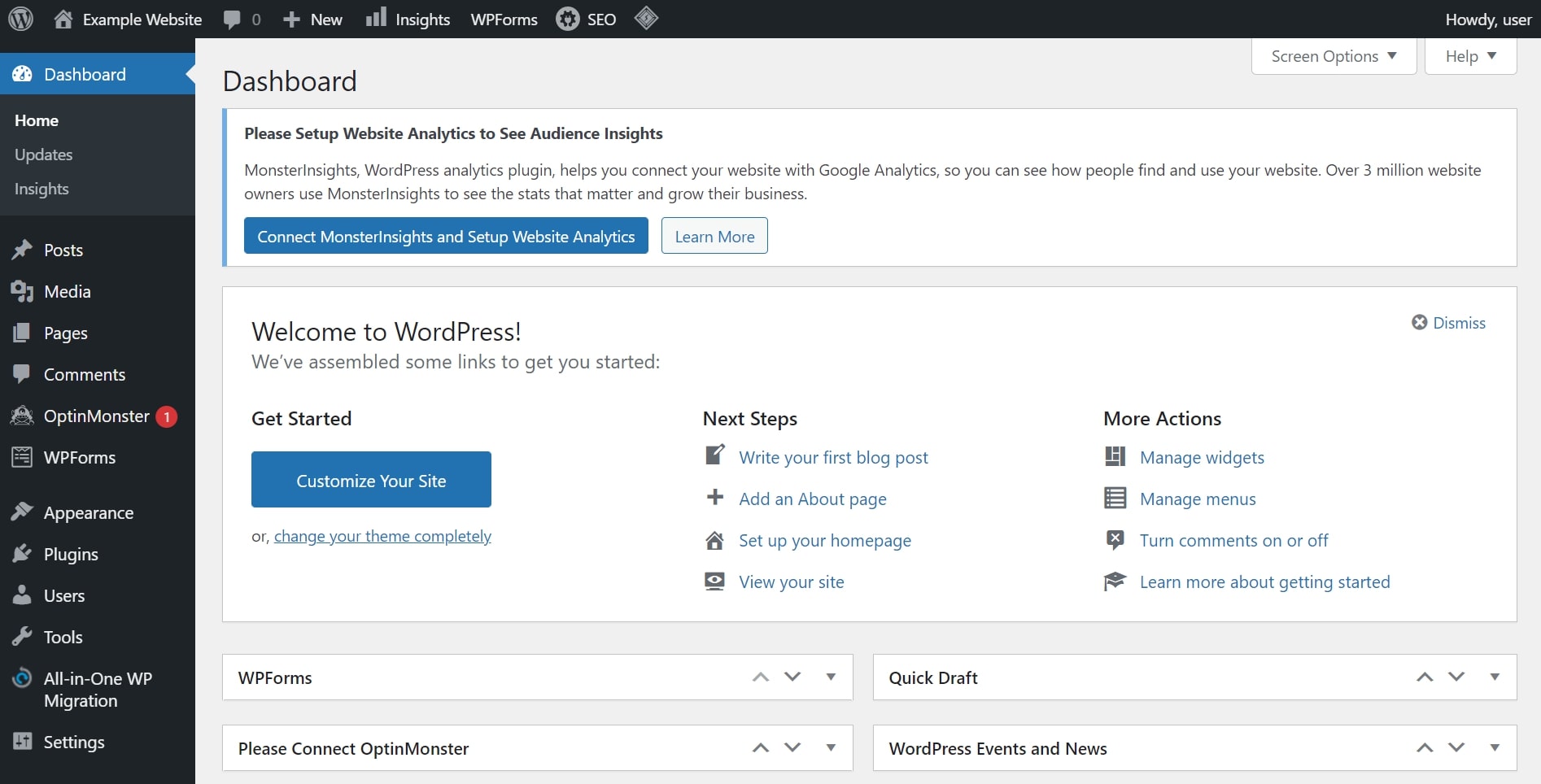Screen dimensions: 1541x784
Task: Click the Settings sliders icon
Action: pyautogui.click(x=22, y=742)
